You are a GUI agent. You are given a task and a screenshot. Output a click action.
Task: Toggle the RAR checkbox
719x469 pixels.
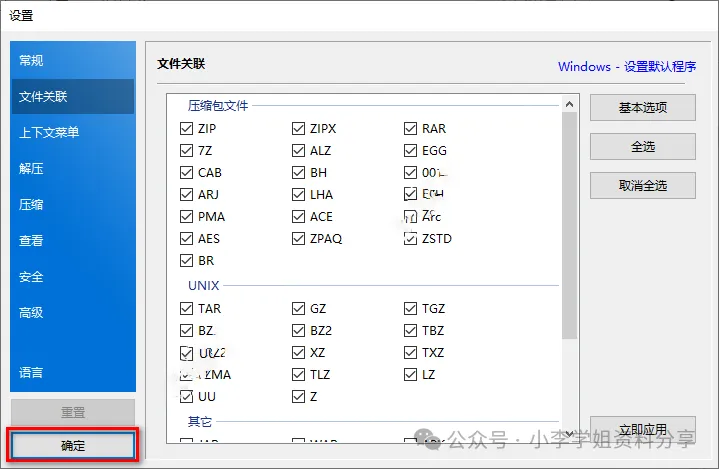tap(410, 128)
